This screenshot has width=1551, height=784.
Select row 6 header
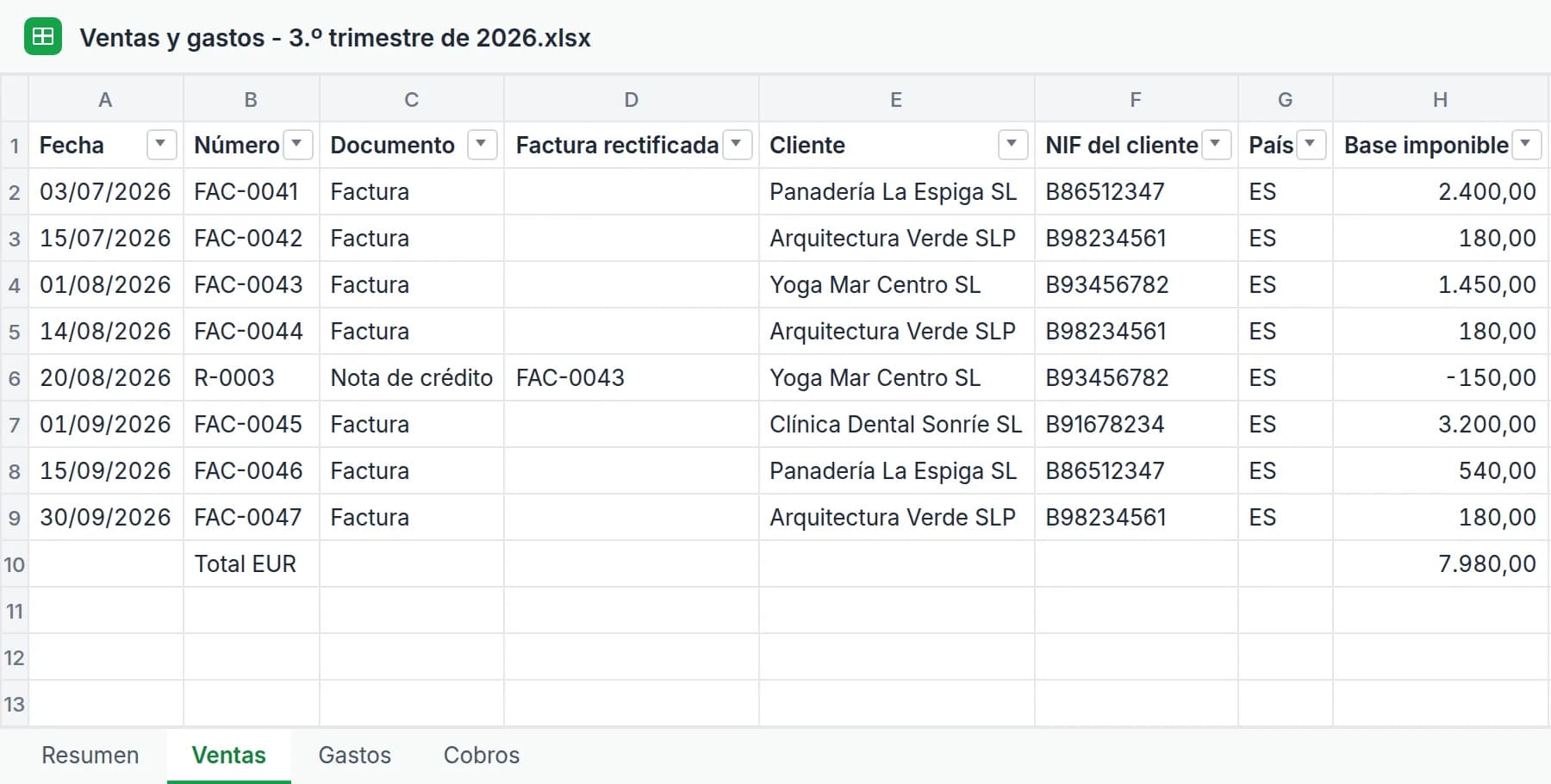[x=15, y=377]
